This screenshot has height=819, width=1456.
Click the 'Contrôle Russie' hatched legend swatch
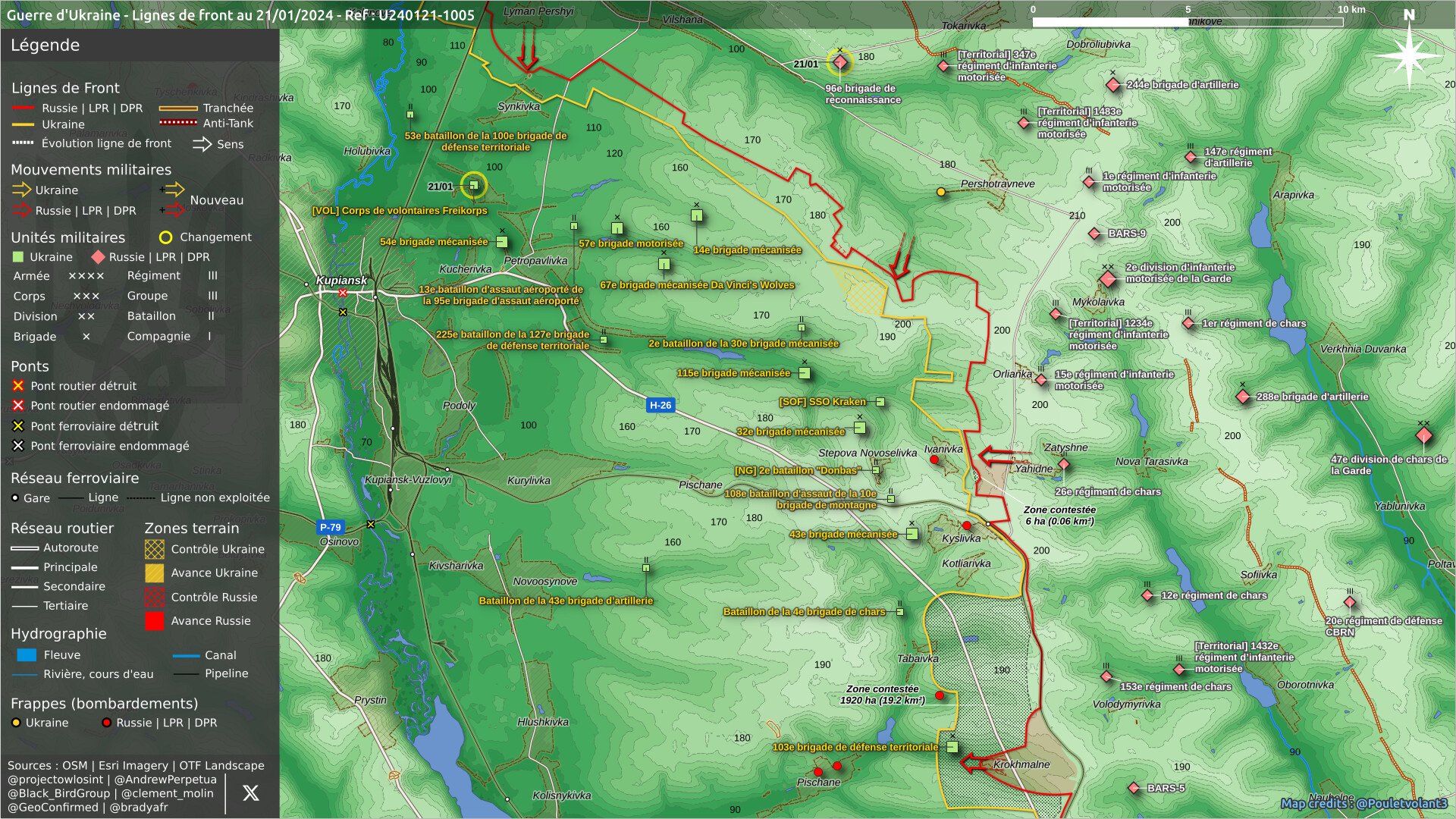(154, 597)
